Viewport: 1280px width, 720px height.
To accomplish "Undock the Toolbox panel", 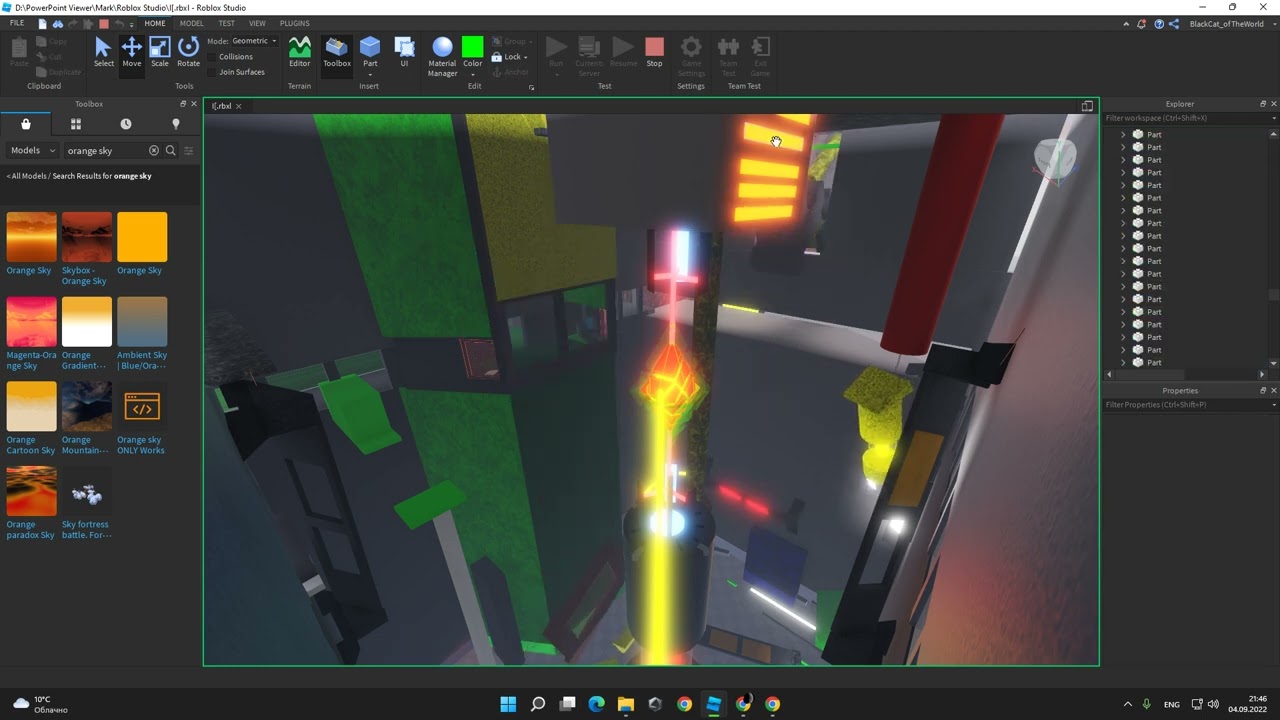I will click(x=183, y=104).
